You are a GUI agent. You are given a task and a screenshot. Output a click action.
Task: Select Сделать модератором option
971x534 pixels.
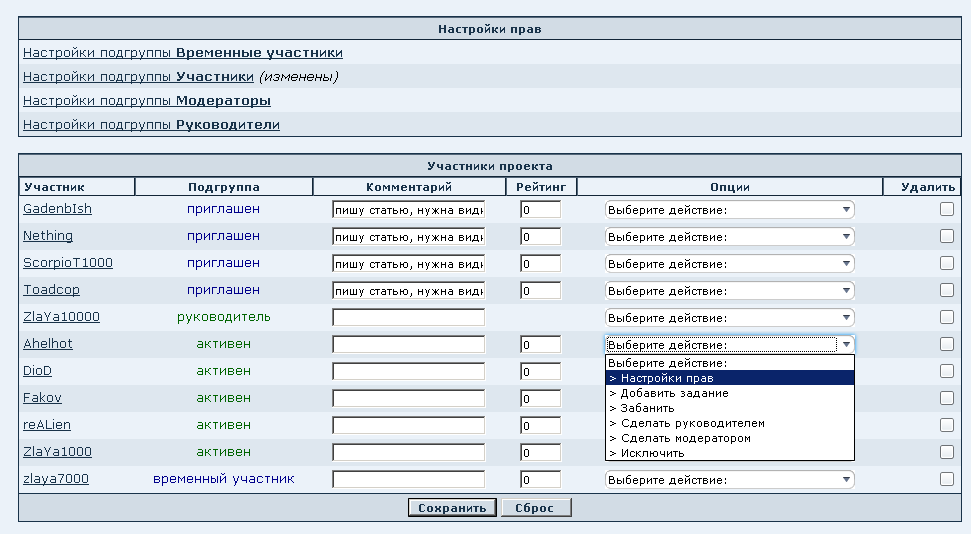[x=729, y=438]
